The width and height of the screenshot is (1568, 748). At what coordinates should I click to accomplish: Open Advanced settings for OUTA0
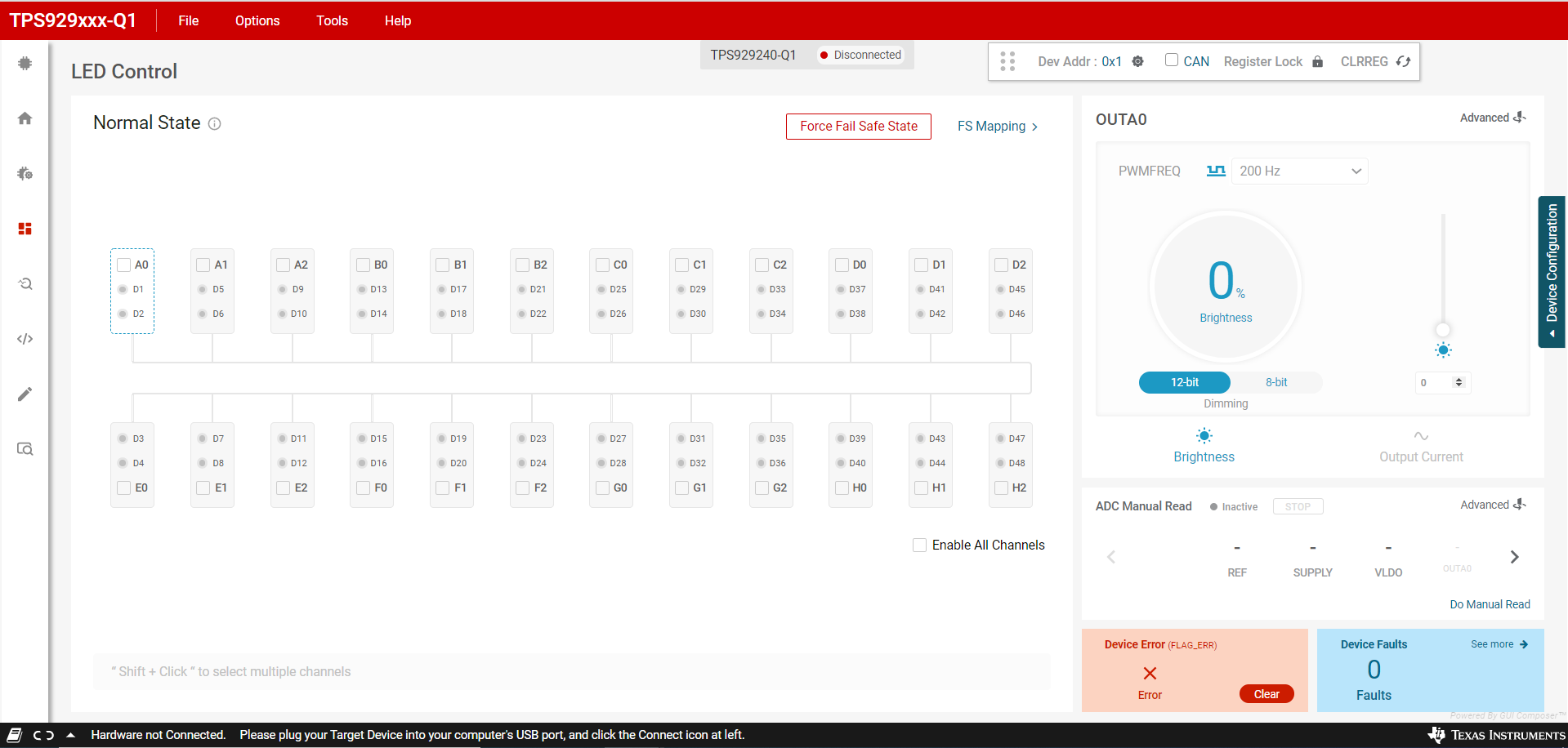[x=1492, y=118]
